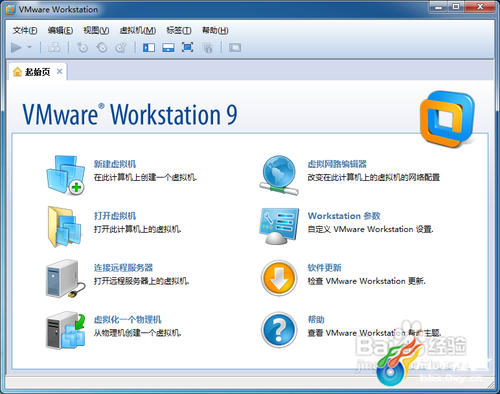Minimize the VMware Workstation window

click(x=439, y=7)
